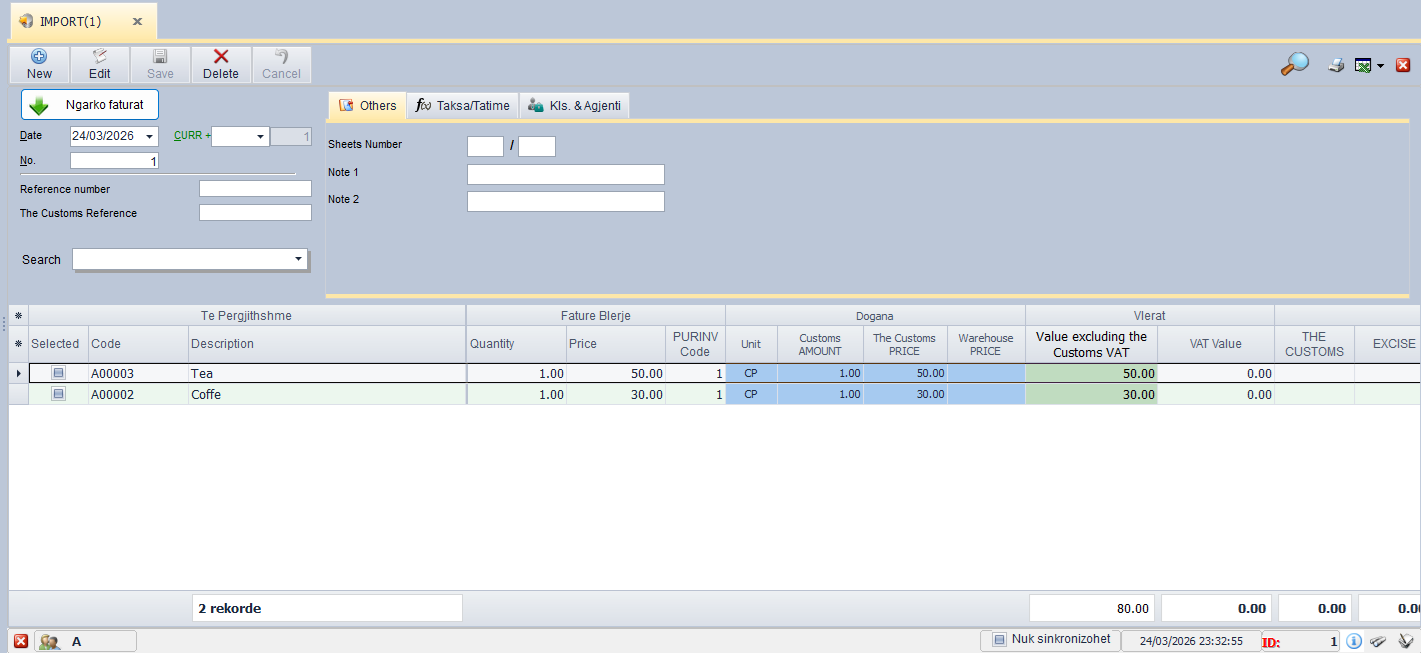Toggle Selected checkbox for Coffe row
The image size is (1421, 653).
(58, 394)
